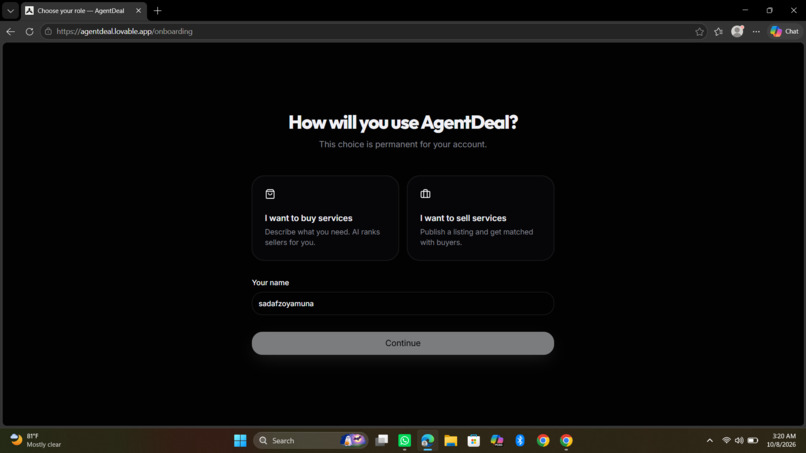Viewport: 806px width, 453px height.
Task: Open the Copilot Chat button
Action: 784,31
